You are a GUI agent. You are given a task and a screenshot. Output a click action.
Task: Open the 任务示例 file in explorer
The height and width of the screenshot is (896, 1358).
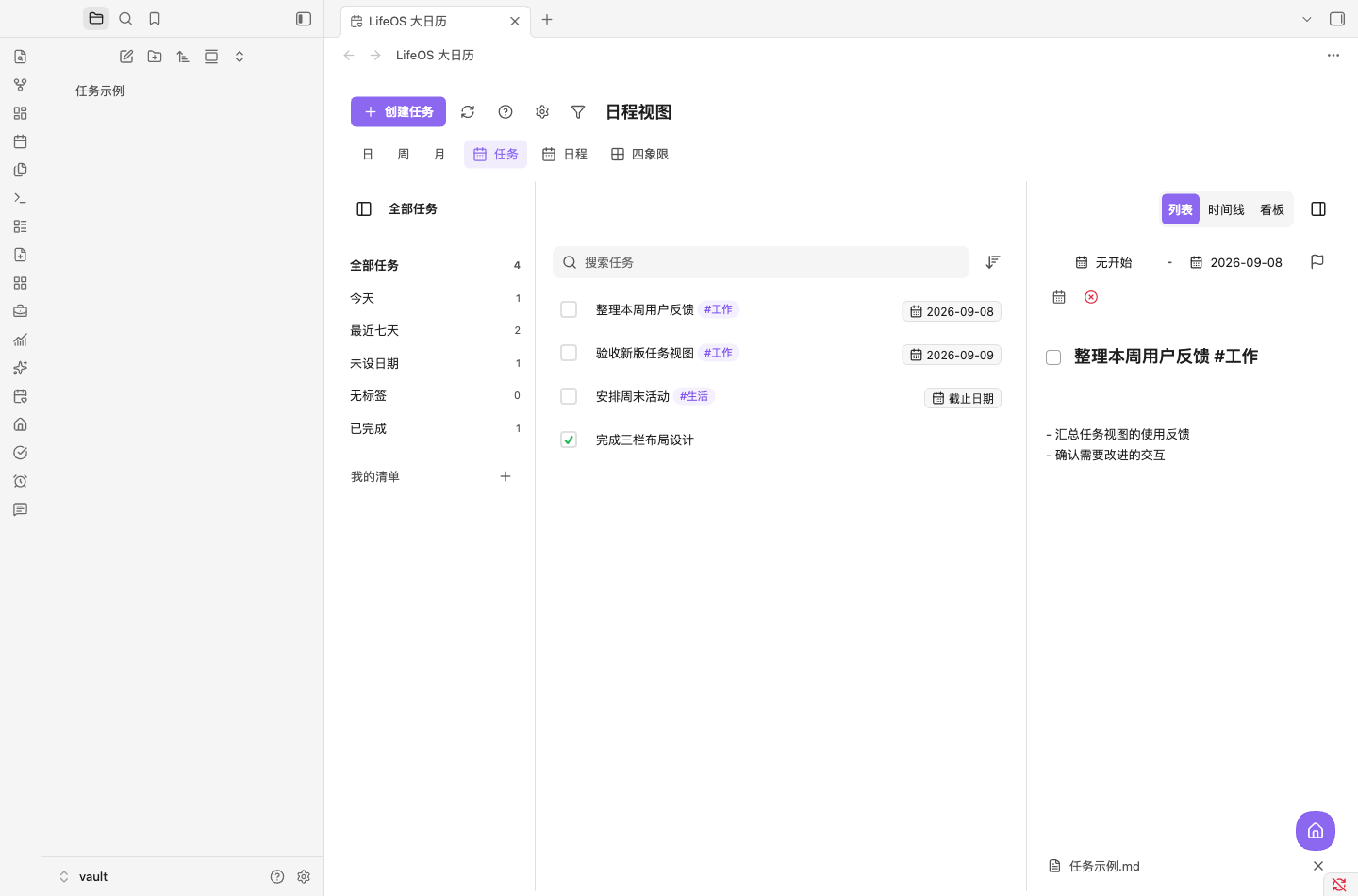tap(100, 91)
